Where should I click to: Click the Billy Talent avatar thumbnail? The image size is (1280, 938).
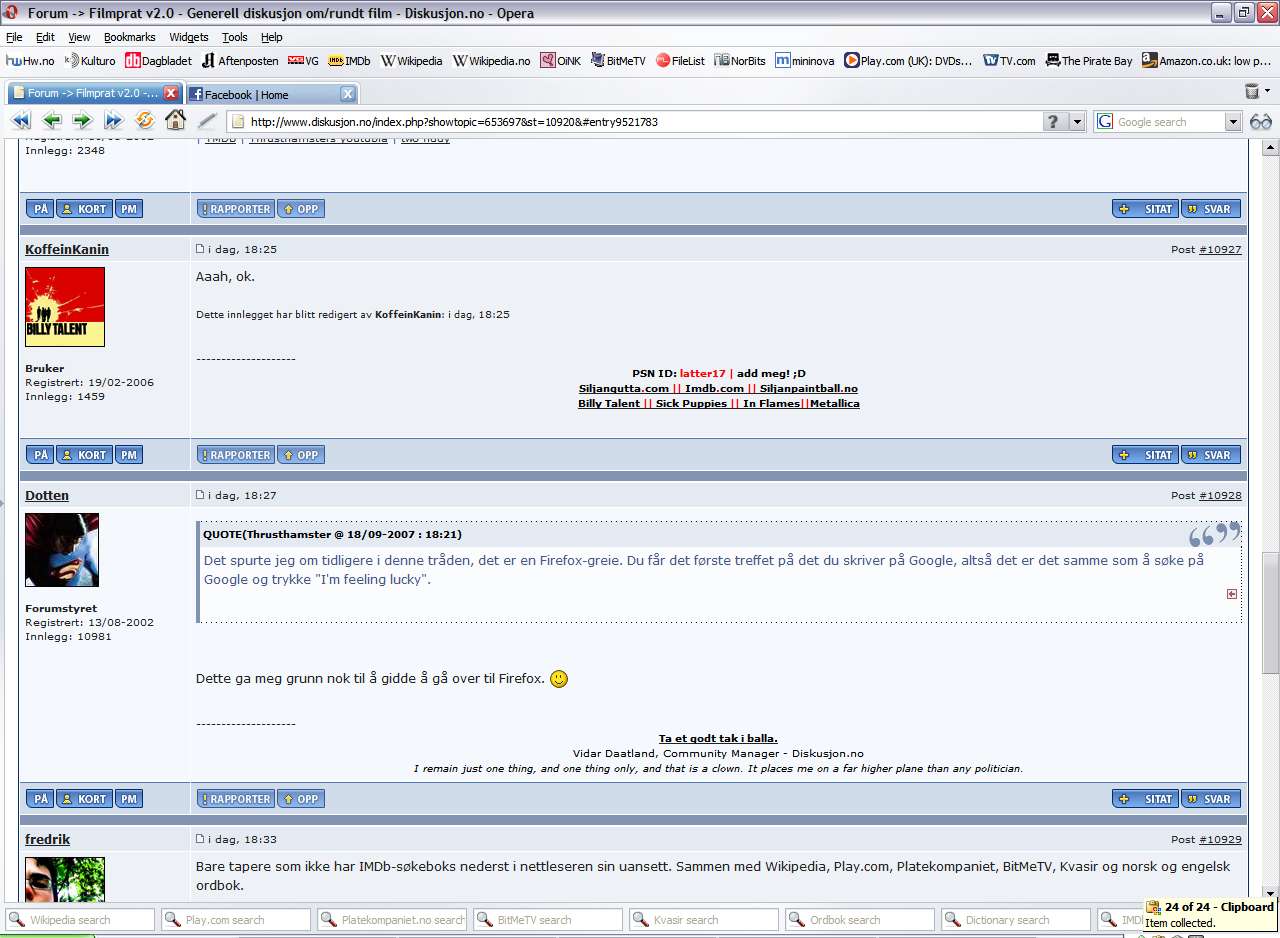[65, 307]
